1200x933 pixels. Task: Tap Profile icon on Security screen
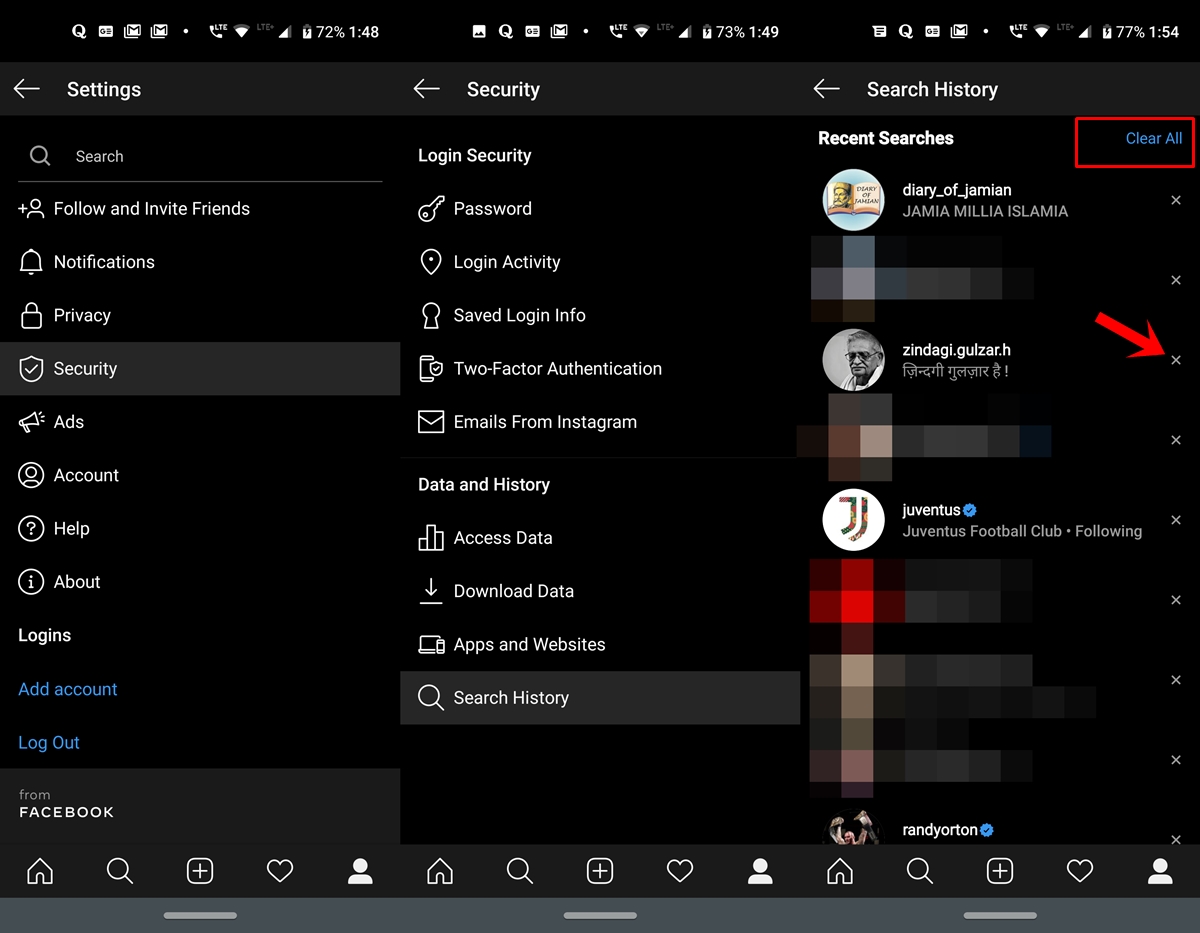[x=760, y=871]
